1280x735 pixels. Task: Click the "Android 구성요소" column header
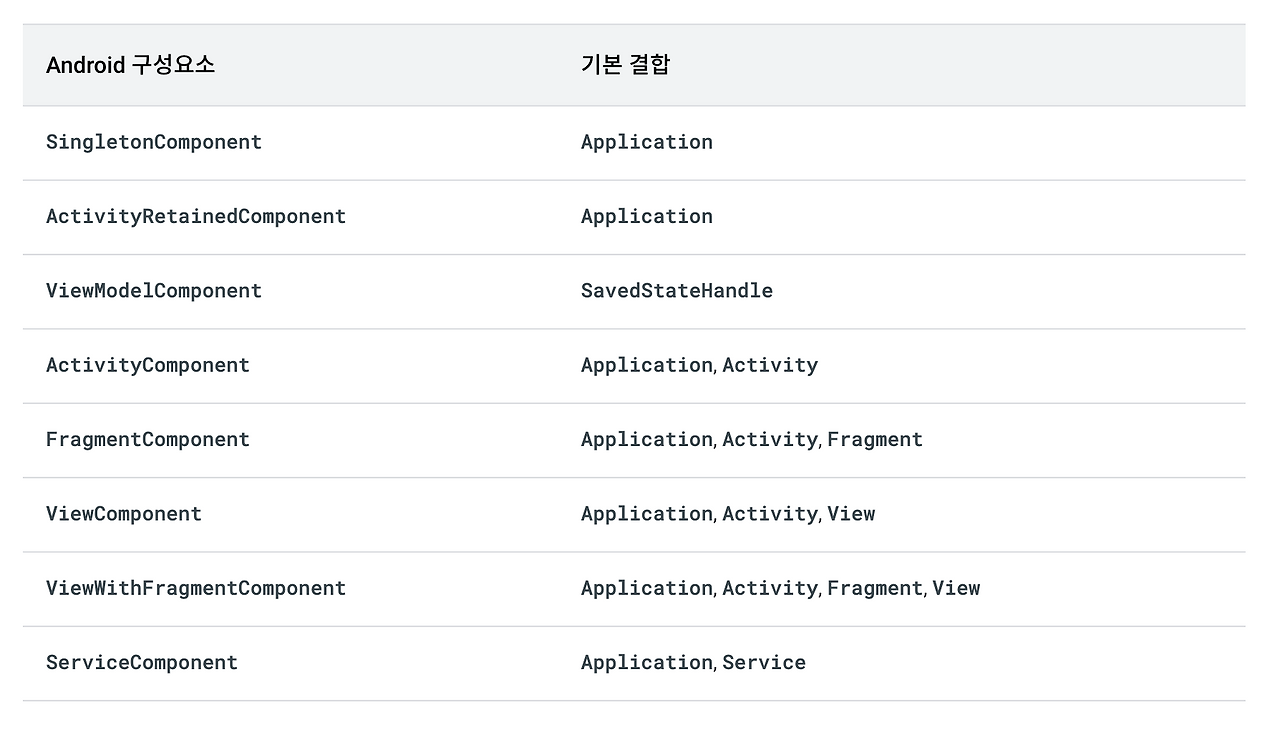click(130, 66)
